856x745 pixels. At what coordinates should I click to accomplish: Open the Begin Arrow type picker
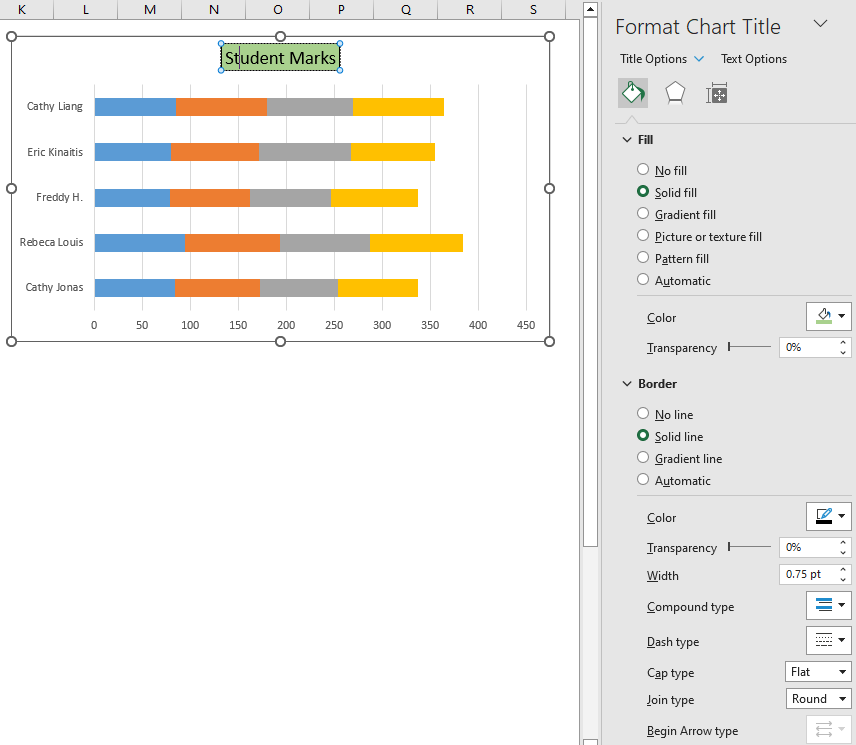[829, 729]
